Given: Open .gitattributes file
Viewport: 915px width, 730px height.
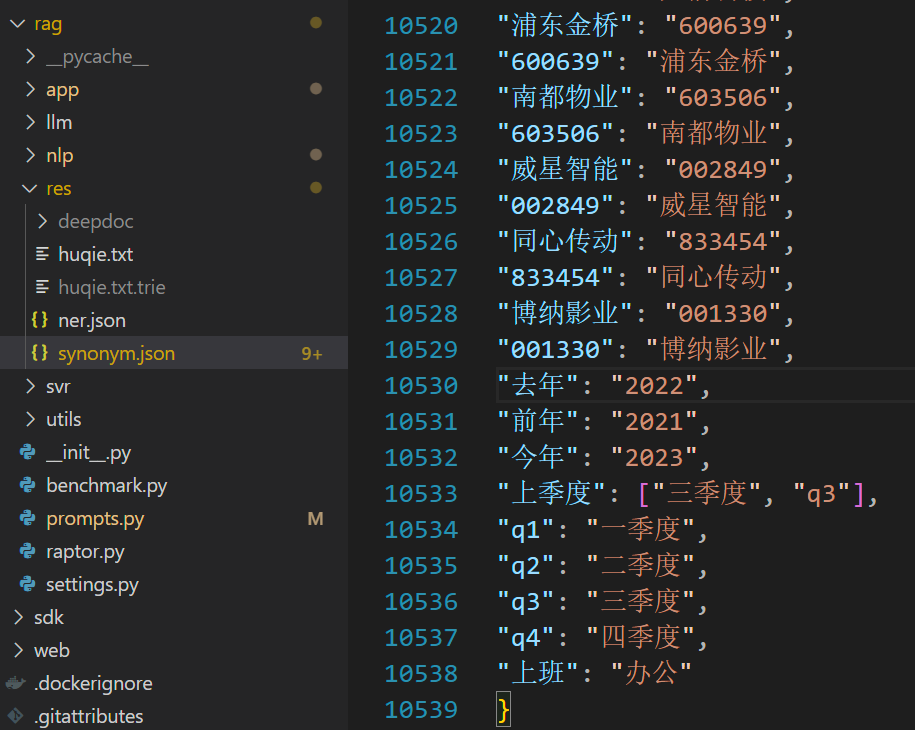Looking at the screenshot, I should pos(89,717).
